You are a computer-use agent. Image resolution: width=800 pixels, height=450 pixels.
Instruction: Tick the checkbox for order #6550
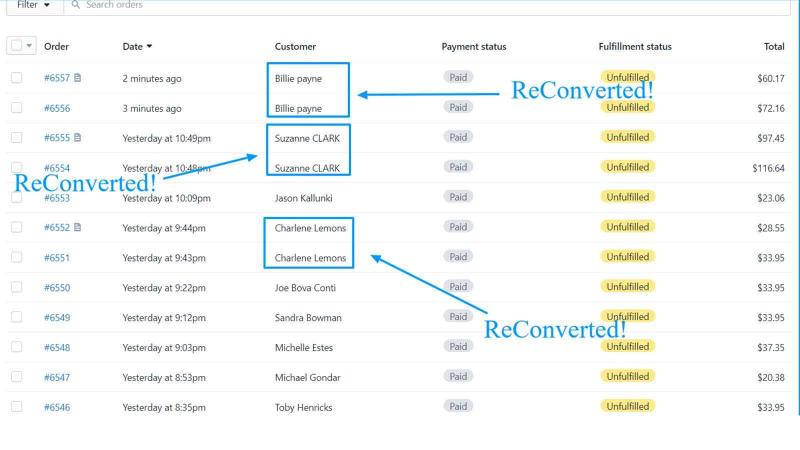(x=16, y=287)
